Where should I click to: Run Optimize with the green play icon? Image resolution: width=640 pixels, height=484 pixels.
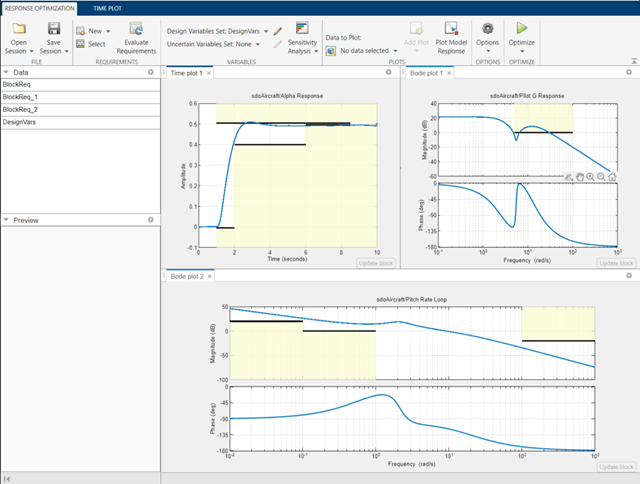[x=521, y=29]
